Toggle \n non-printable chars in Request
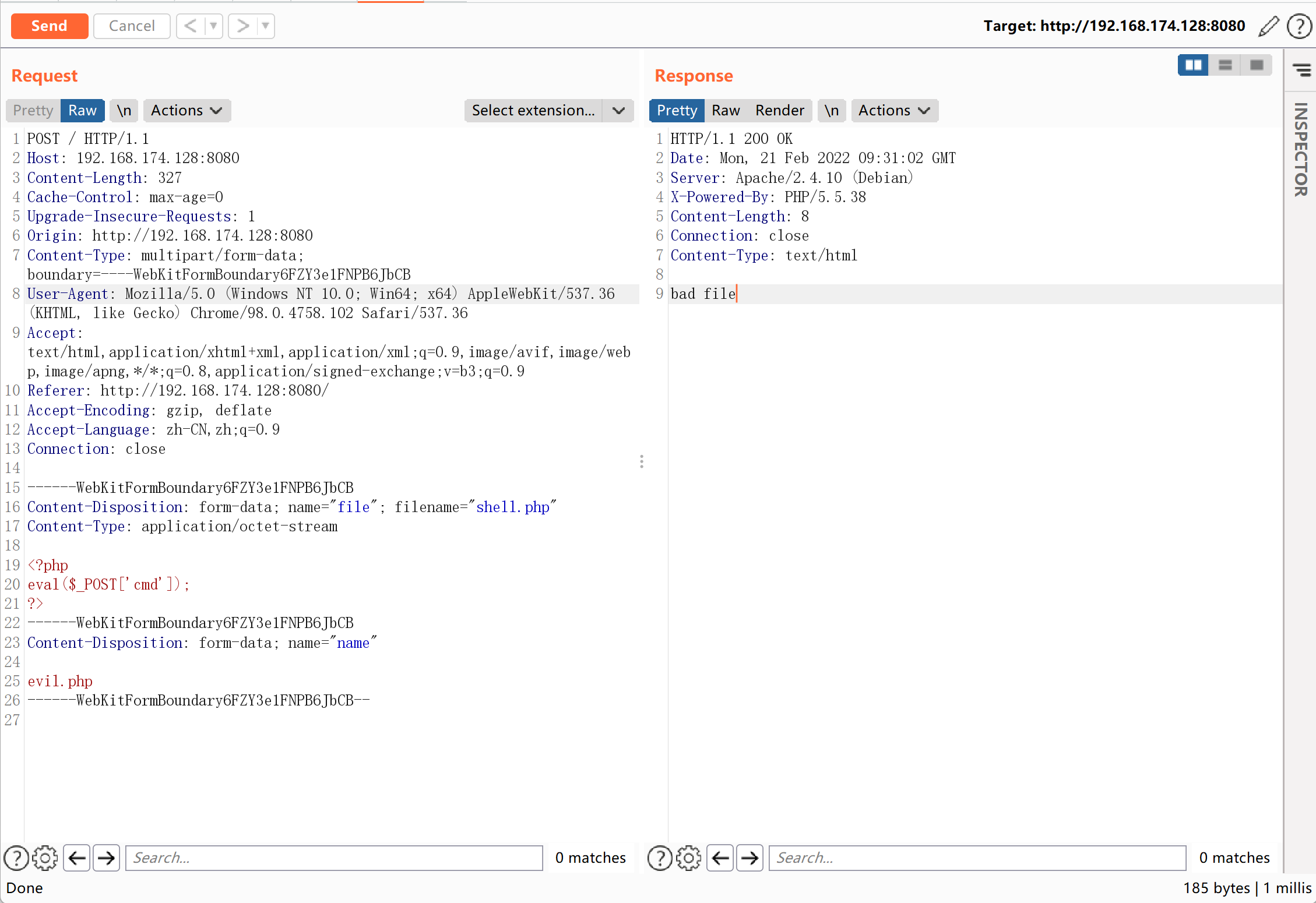Screen dimensions: 1316x903 124,111
